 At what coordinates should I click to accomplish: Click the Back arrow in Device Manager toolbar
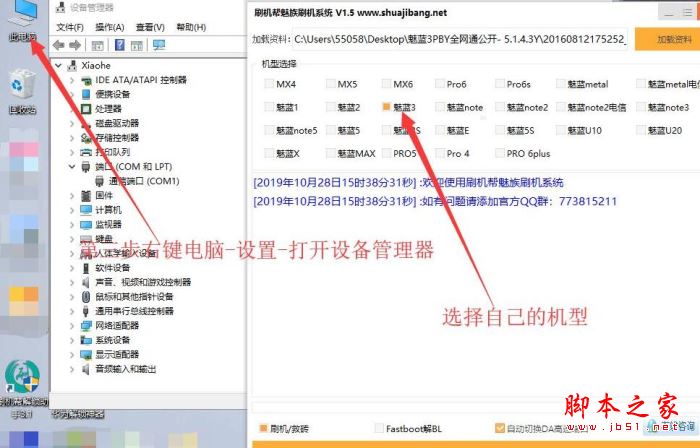tap(58, 45)
